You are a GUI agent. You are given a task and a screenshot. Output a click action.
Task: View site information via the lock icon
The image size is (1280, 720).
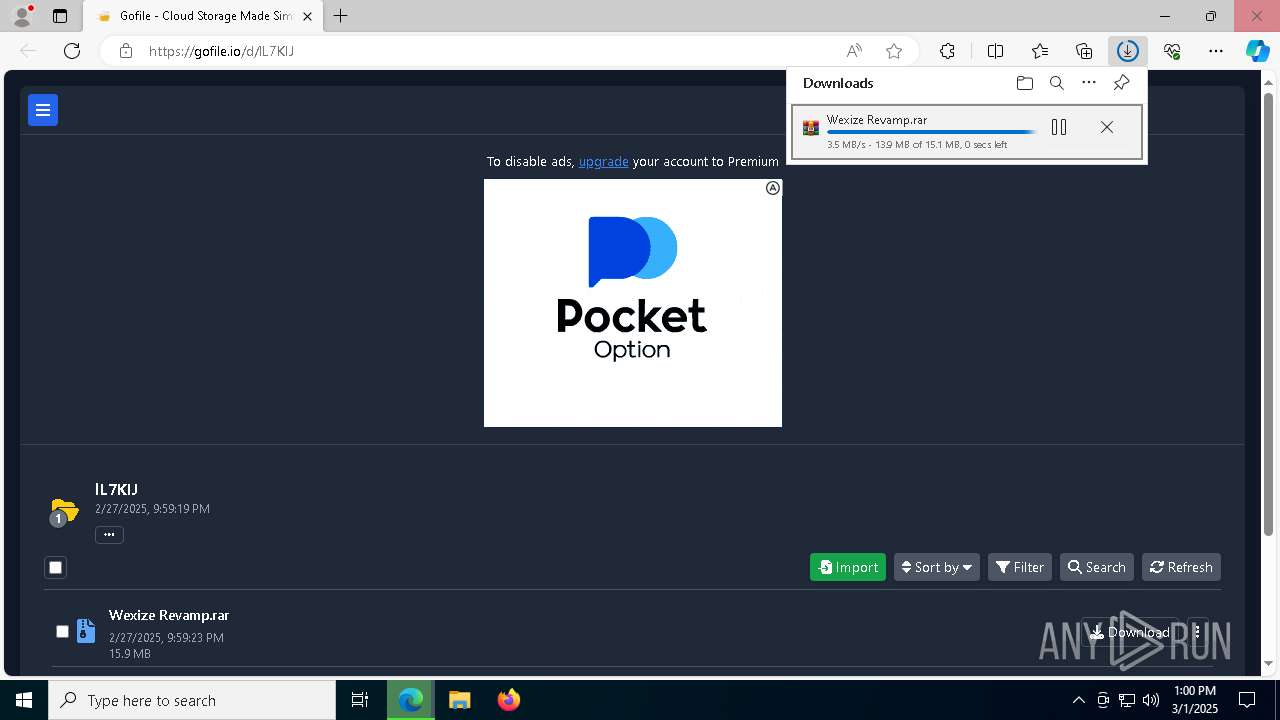point(126,51)
